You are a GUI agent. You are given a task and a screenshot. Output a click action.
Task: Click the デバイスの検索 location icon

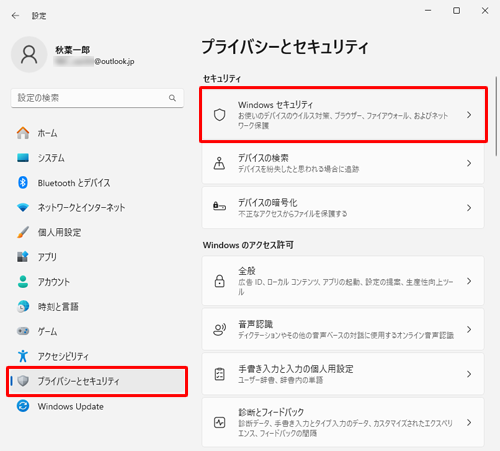(219, 163)
